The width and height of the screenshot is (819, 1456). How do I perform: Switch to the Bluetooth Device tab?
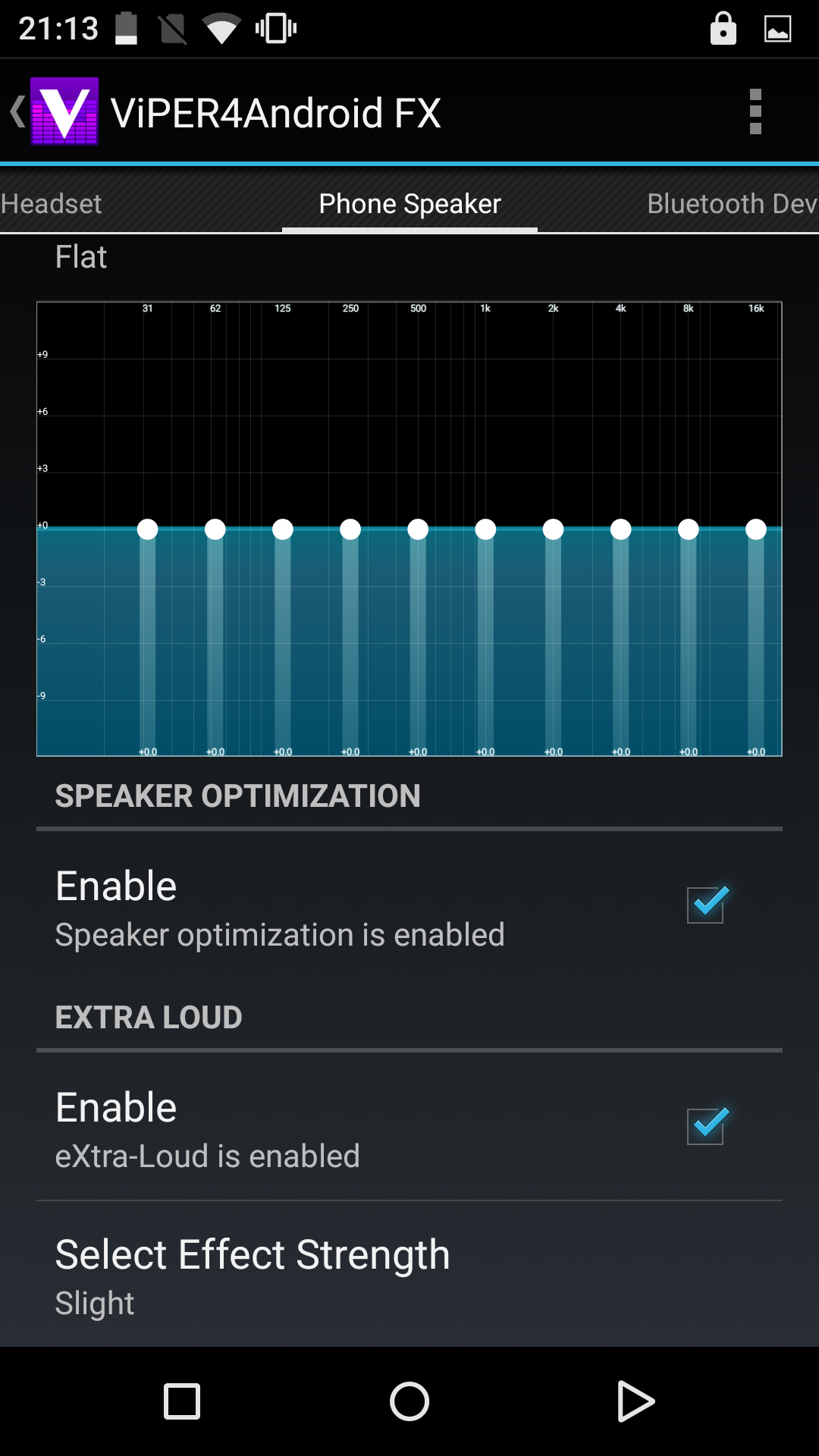click(731, 203)
